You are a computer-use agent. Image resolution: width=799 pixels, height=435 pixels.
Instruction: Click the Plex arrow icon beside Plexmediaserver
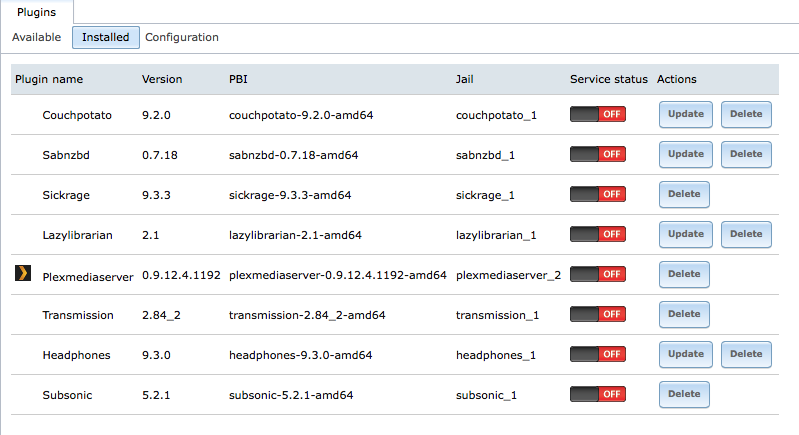point(23,274)
